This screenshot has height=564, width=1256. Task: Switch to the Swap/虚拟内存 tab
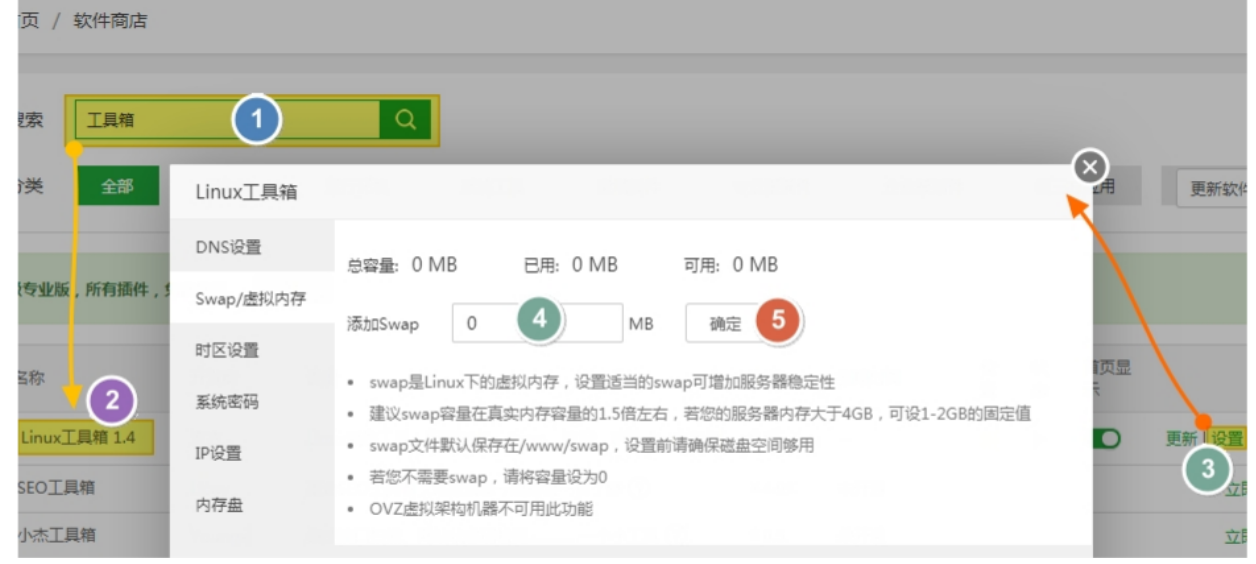[x=250, y=298]
